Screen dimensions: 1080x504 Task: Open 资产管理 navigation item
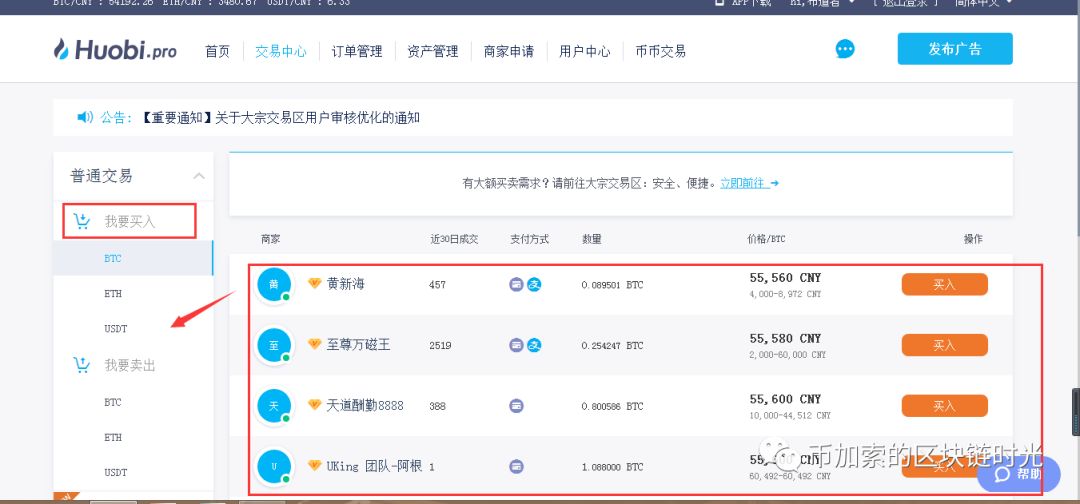click(x=433, y=51)
